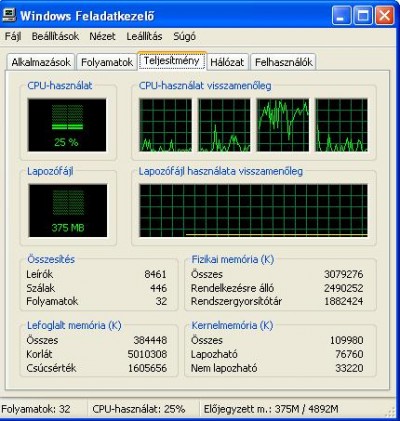
Task: Click the Rendszergyorsítótár value 1882424
Action: point(344,301)
